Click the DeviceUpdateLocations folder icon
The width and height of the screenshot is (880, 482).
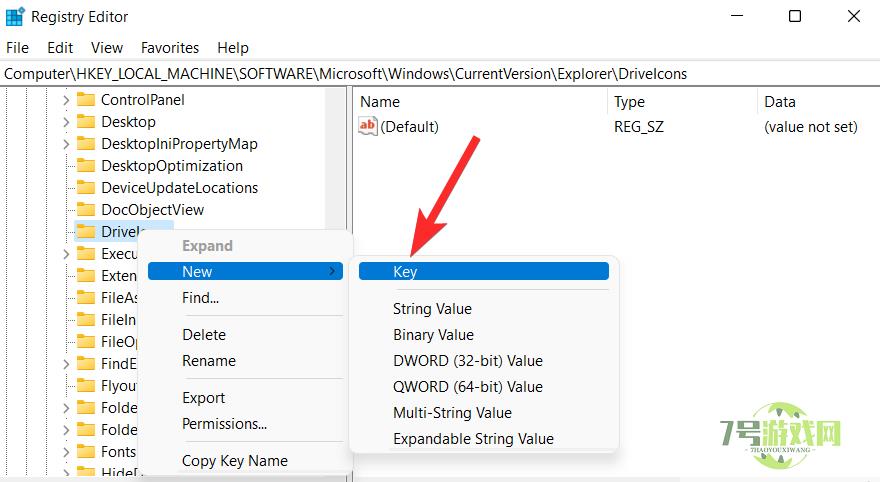pyautogui.click(x=86, y=187)
